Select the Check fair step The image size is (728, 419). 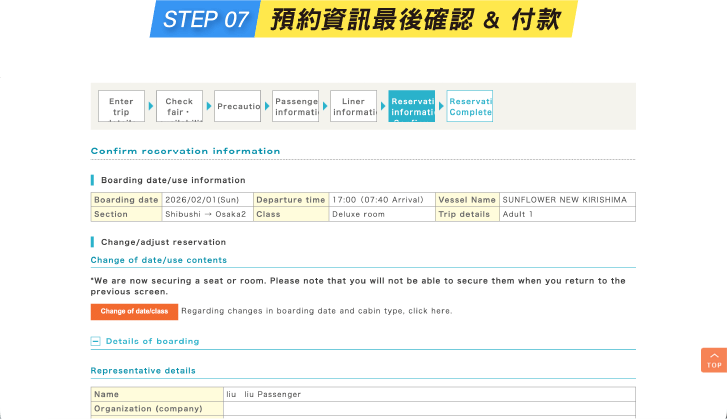click(x=179, y=106)
